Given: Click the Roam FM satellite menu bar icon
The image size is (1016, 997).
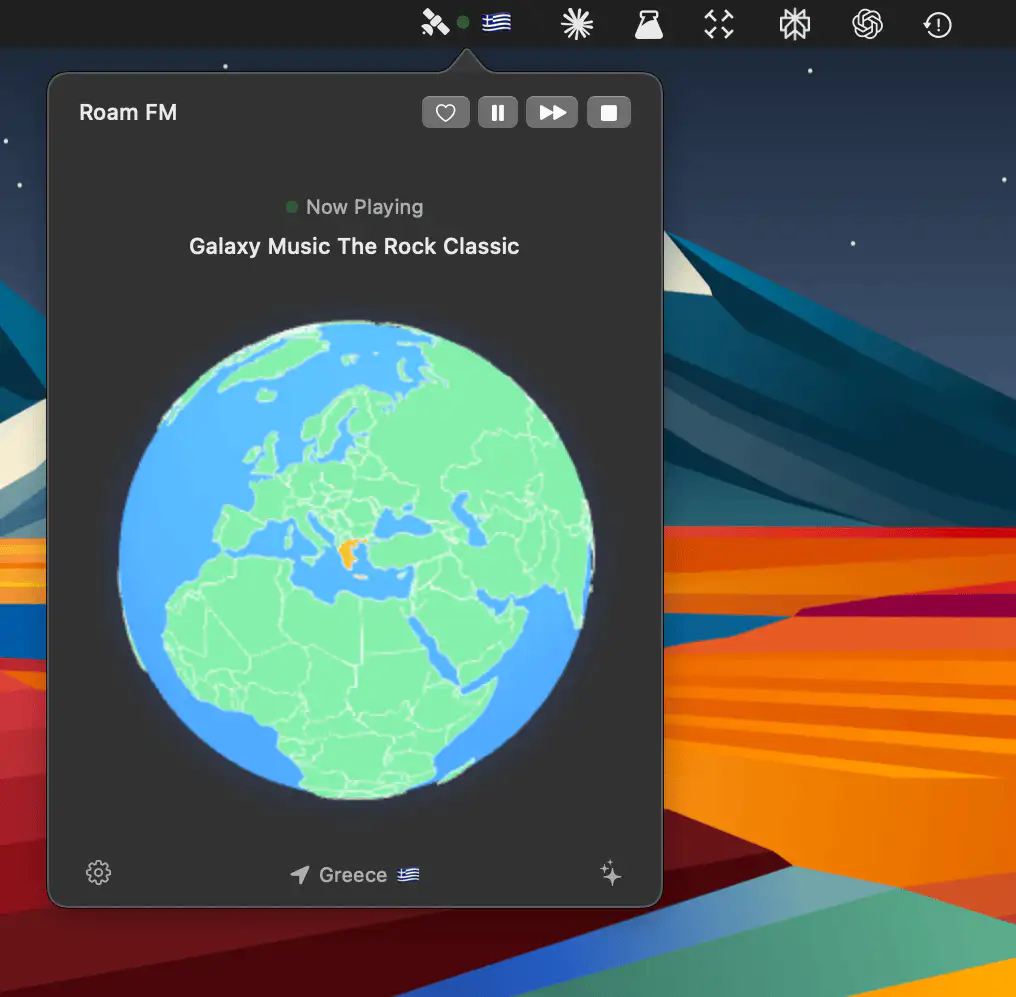Looking at the screenshot, I should coord(435,23).
